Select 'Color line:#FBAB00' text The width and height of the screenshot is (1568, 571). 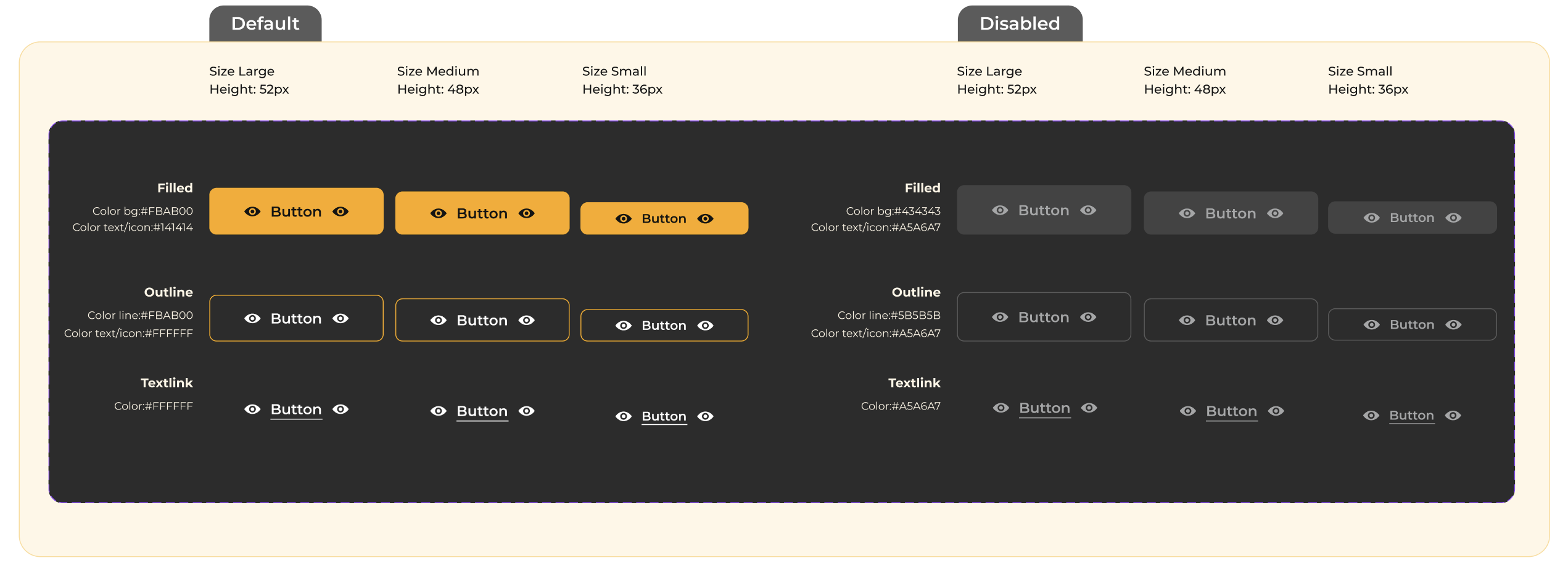140,315
